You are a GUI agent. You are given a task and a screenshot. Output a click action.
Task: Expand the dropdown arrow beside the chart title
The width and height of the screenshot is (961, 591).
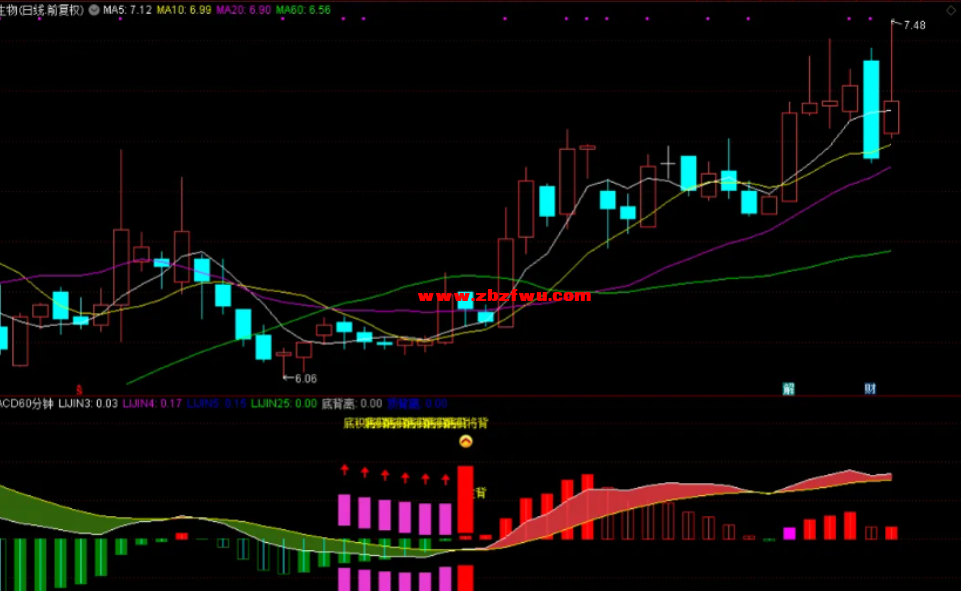(x=94, y=10)
